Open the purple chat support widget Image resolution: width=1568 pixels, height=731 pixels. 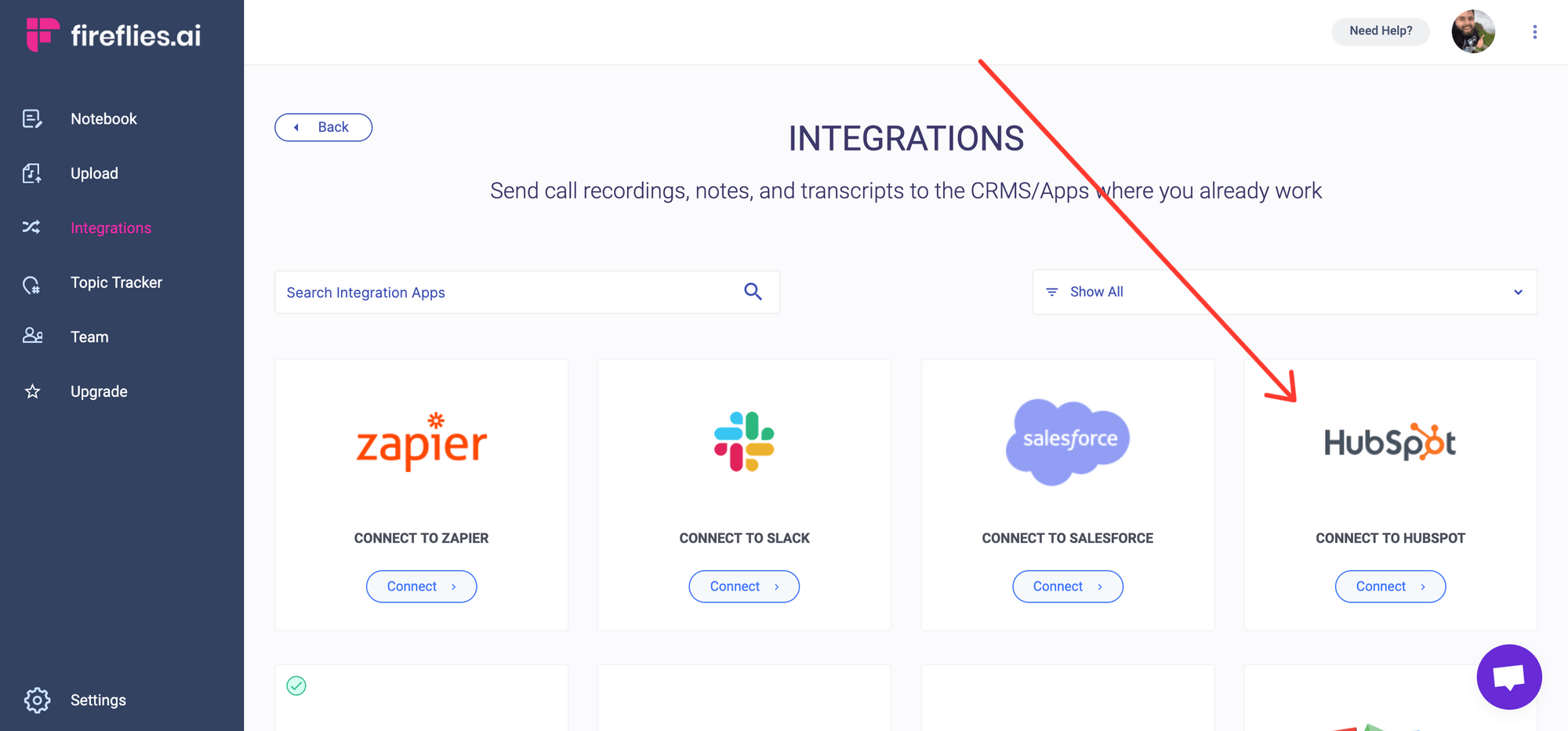(x=1508, y=676)
